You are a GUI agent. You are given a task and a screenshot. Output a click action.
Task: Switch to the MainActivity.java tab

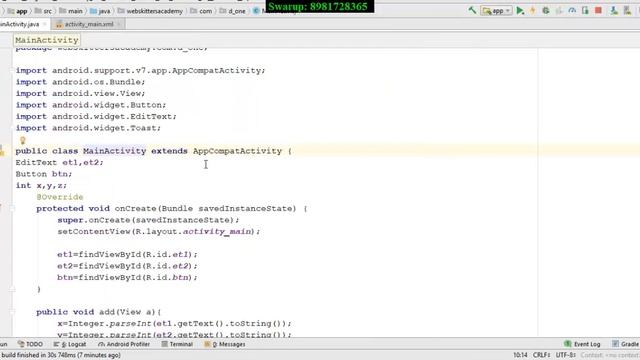pos(20,24)
